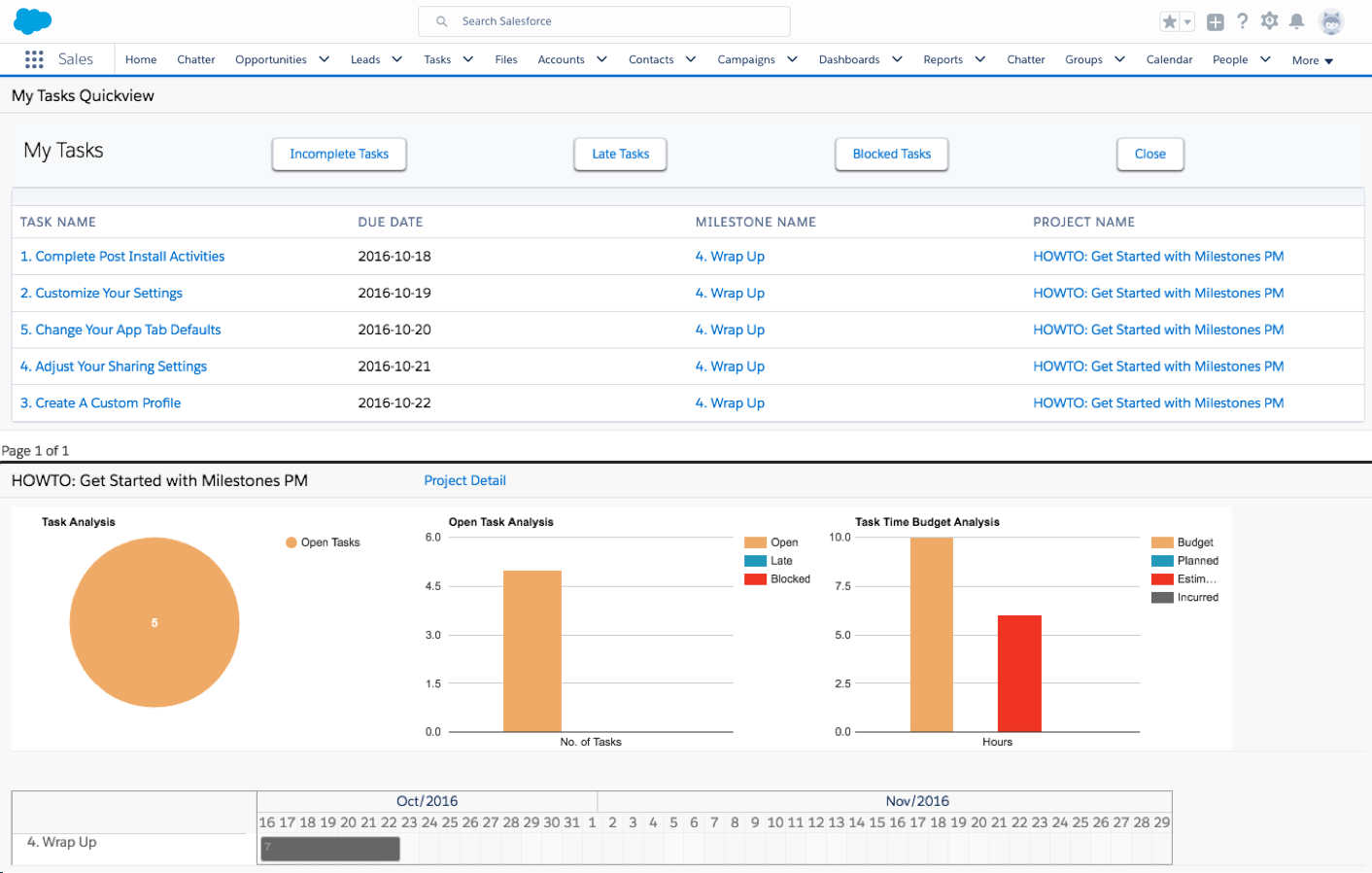
Task: Switch to the Calendar tab
Action: coord(1169,59)
